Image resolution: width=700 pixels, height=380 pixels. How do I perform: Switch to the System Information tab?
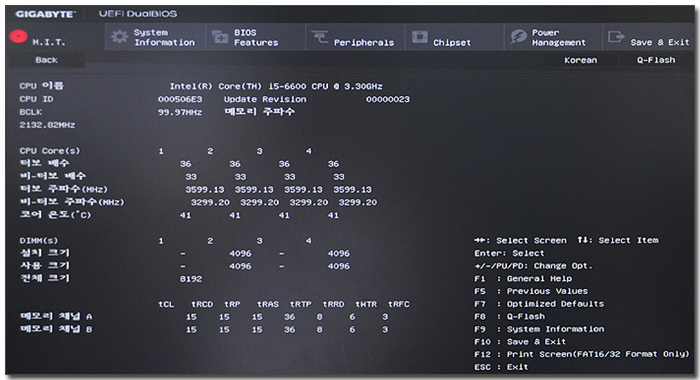(x=164, y=38)
